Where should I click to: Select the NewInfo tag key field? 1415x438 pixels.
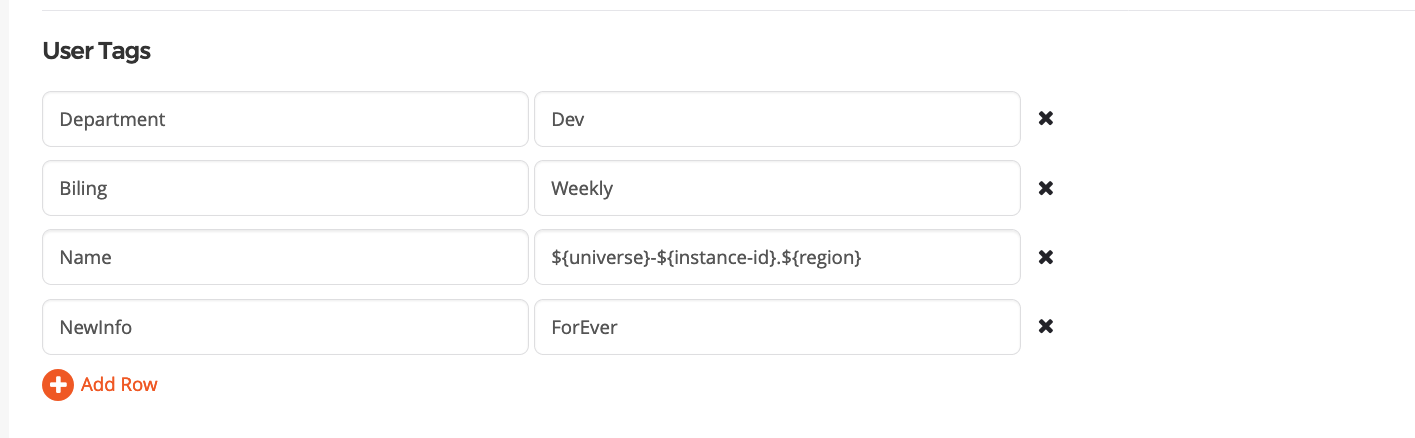(285, 326)
